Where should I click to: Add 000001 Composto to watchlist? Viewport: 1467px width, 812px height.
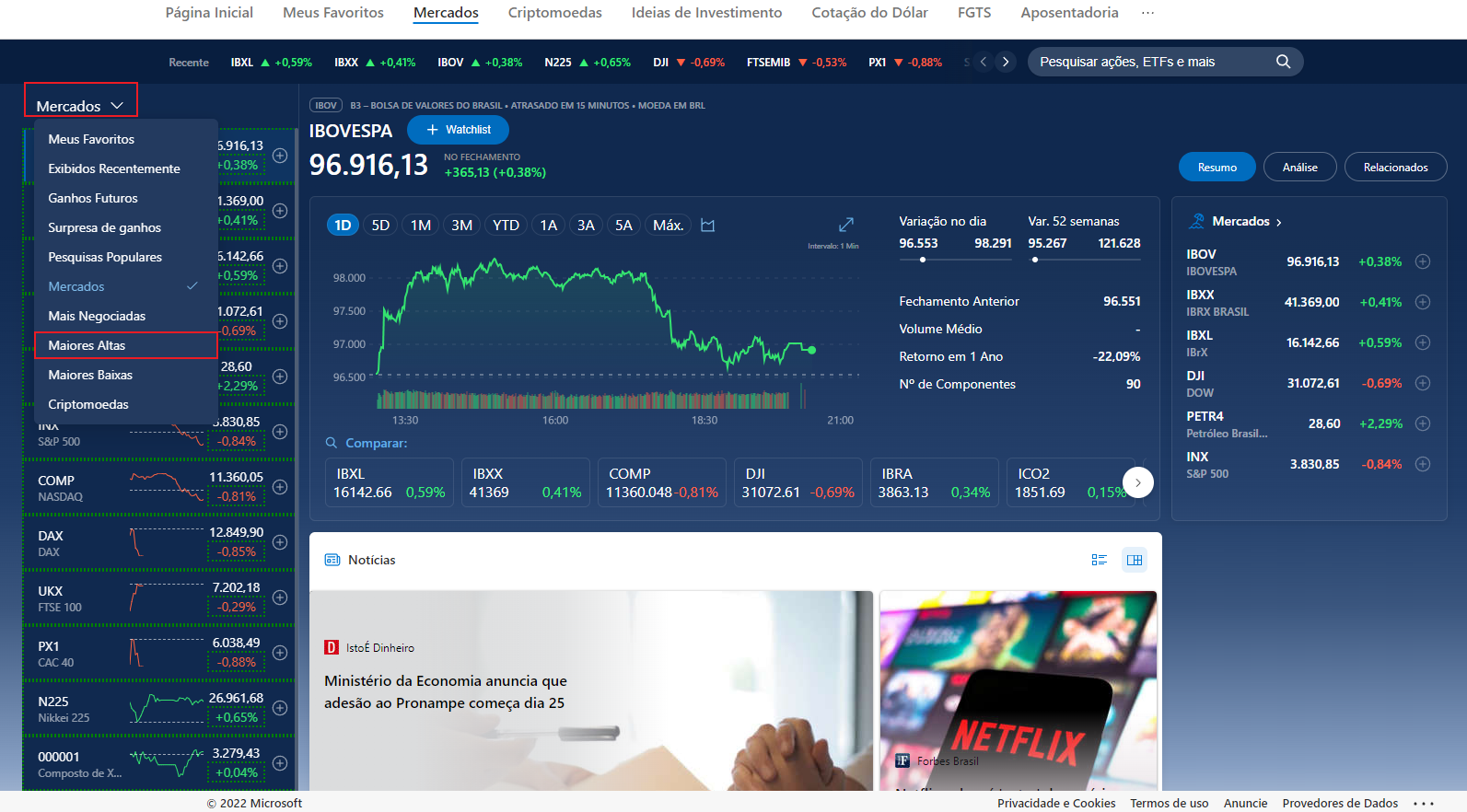[280, 763]
